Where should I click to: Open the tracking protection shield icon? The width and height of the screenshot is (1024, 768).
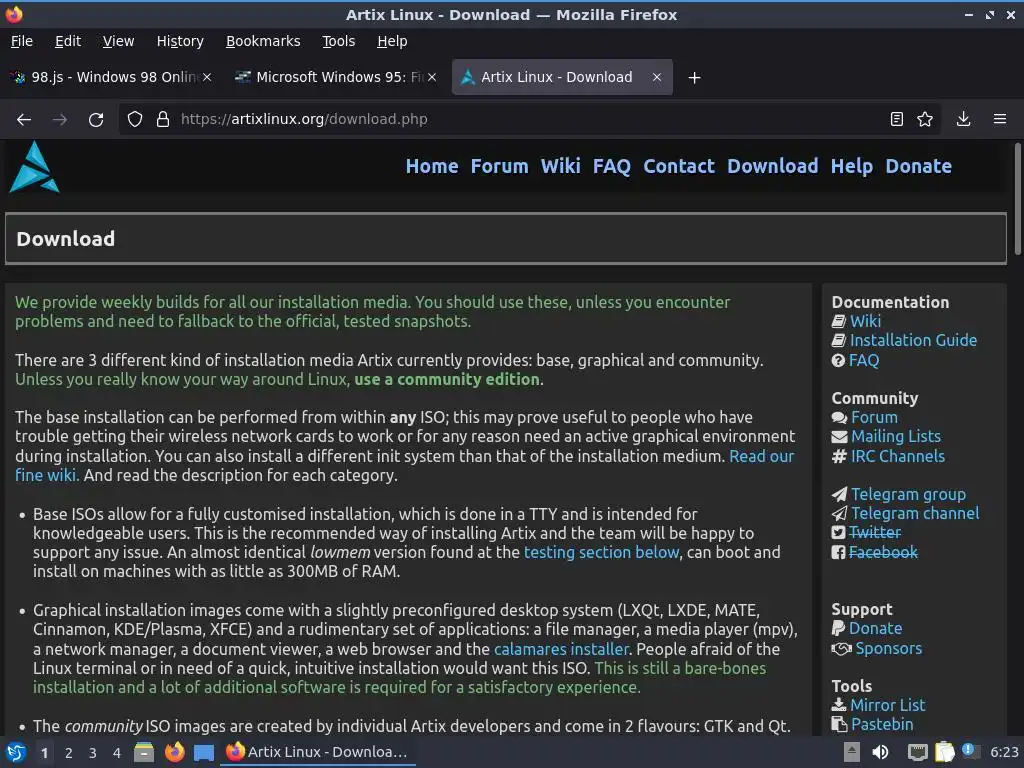click(x=135, y=120)
